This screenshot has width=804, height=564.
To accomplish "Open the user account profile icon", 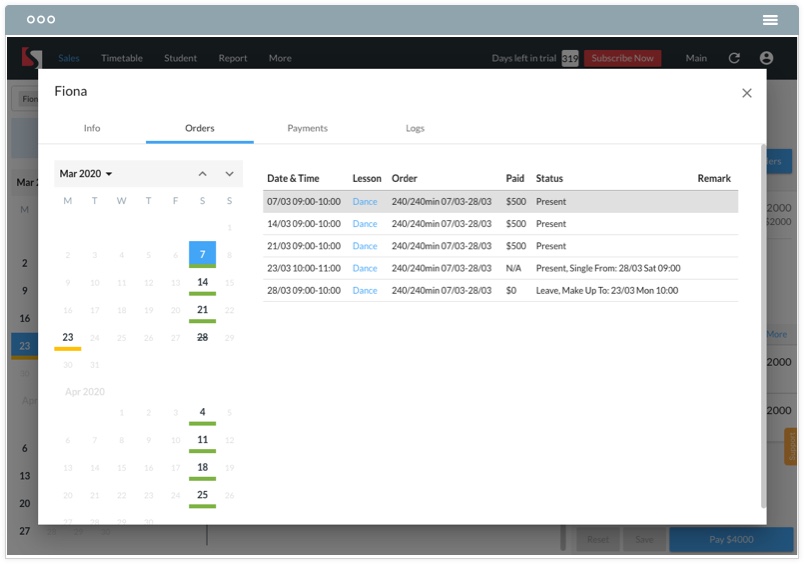I will (x=766, y=58).
